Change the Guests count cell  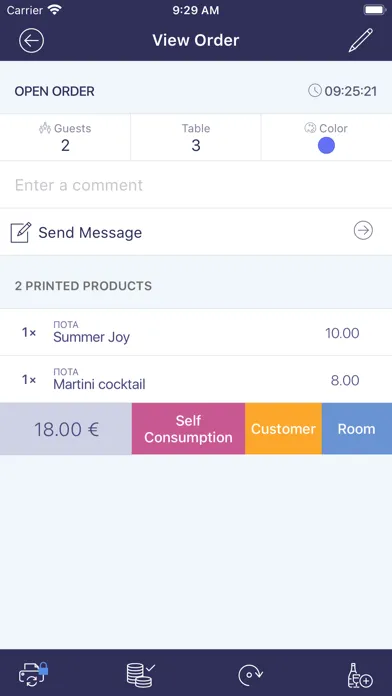pyautogui.click(x=65, y=137)
